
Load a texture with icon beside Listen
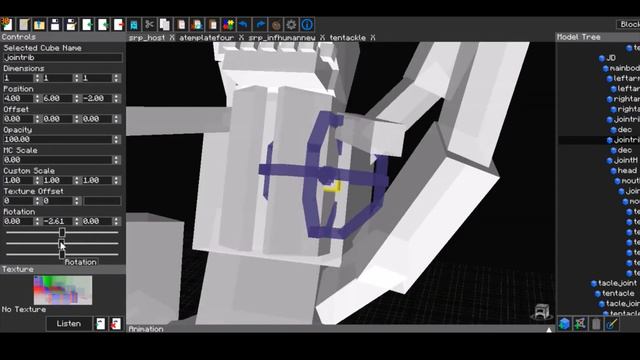[100, 324]
